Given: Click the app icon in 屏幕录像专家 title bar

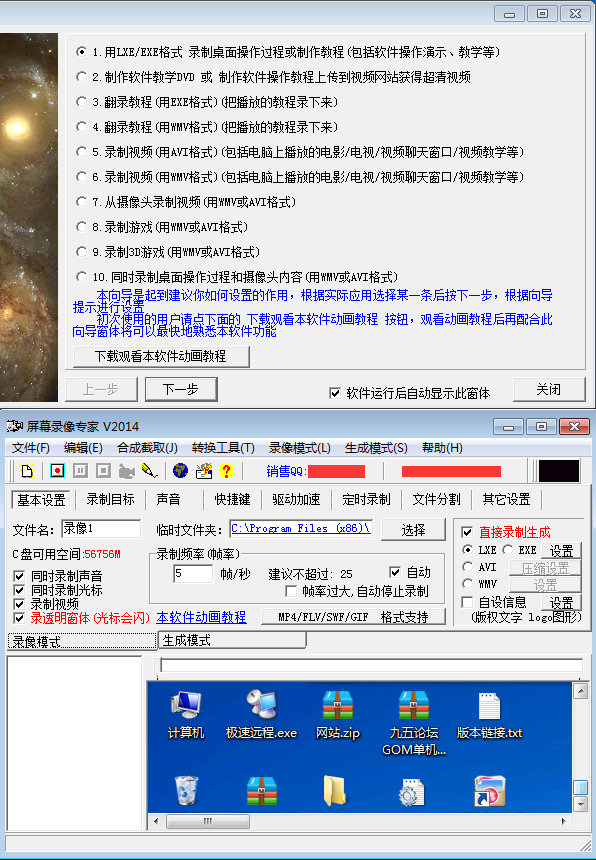Looking at the screenshot, I should tap(14, 426).
